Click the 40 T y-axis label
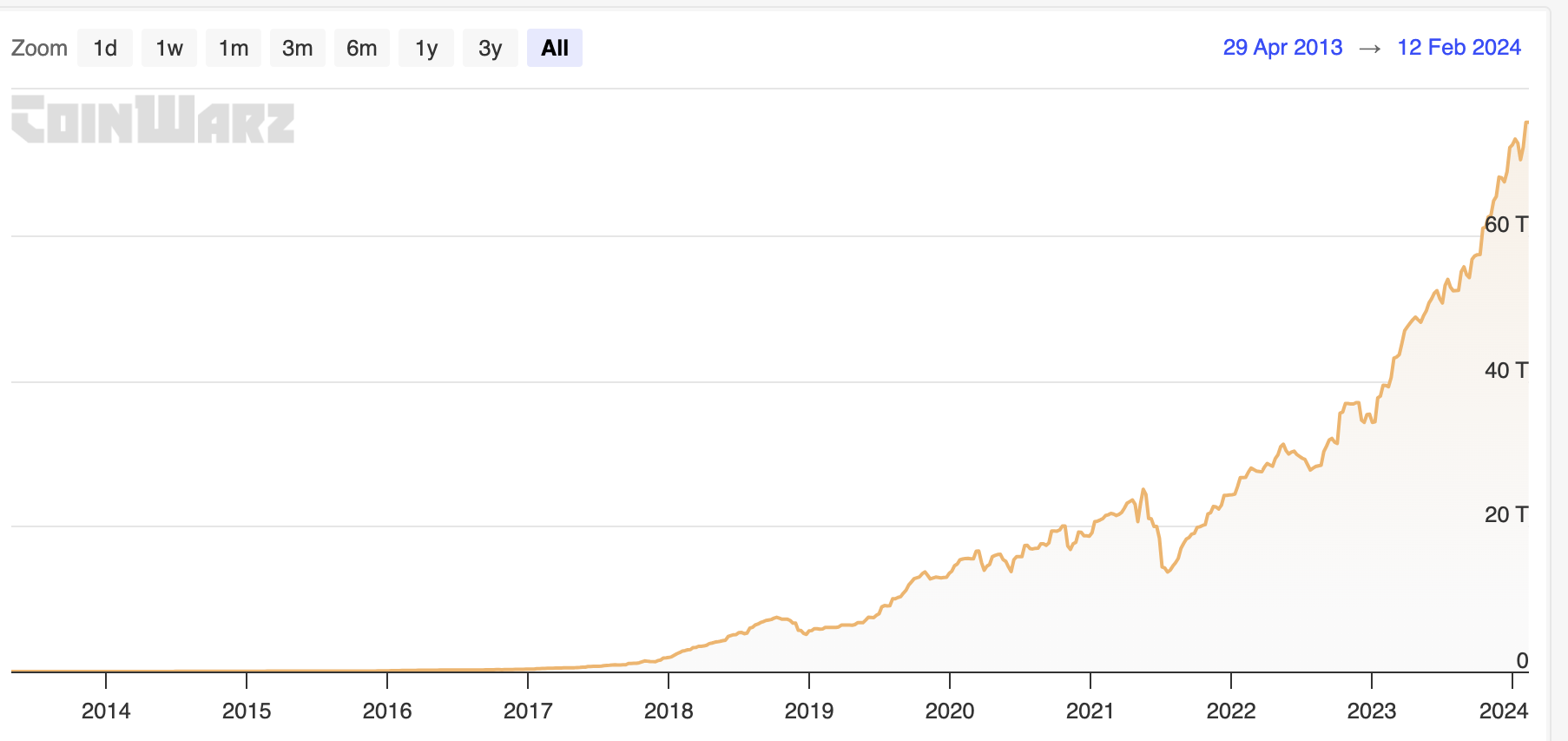Image resolution: width=1568 pixels, height=741 pixels. click(1506, 370)
